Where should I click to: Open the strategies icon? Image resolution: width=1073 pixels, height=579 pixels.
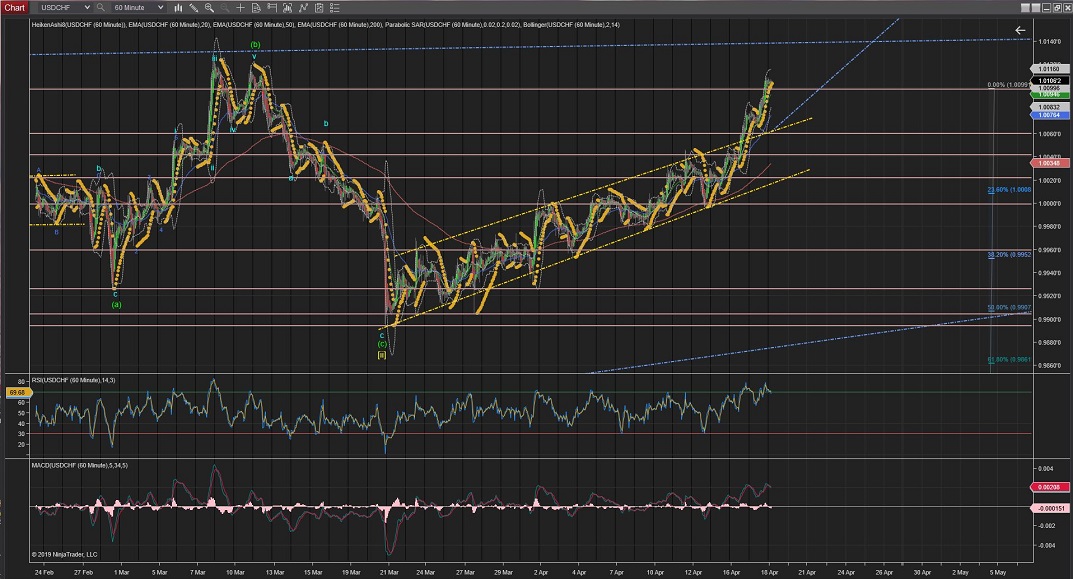[302, 8]
